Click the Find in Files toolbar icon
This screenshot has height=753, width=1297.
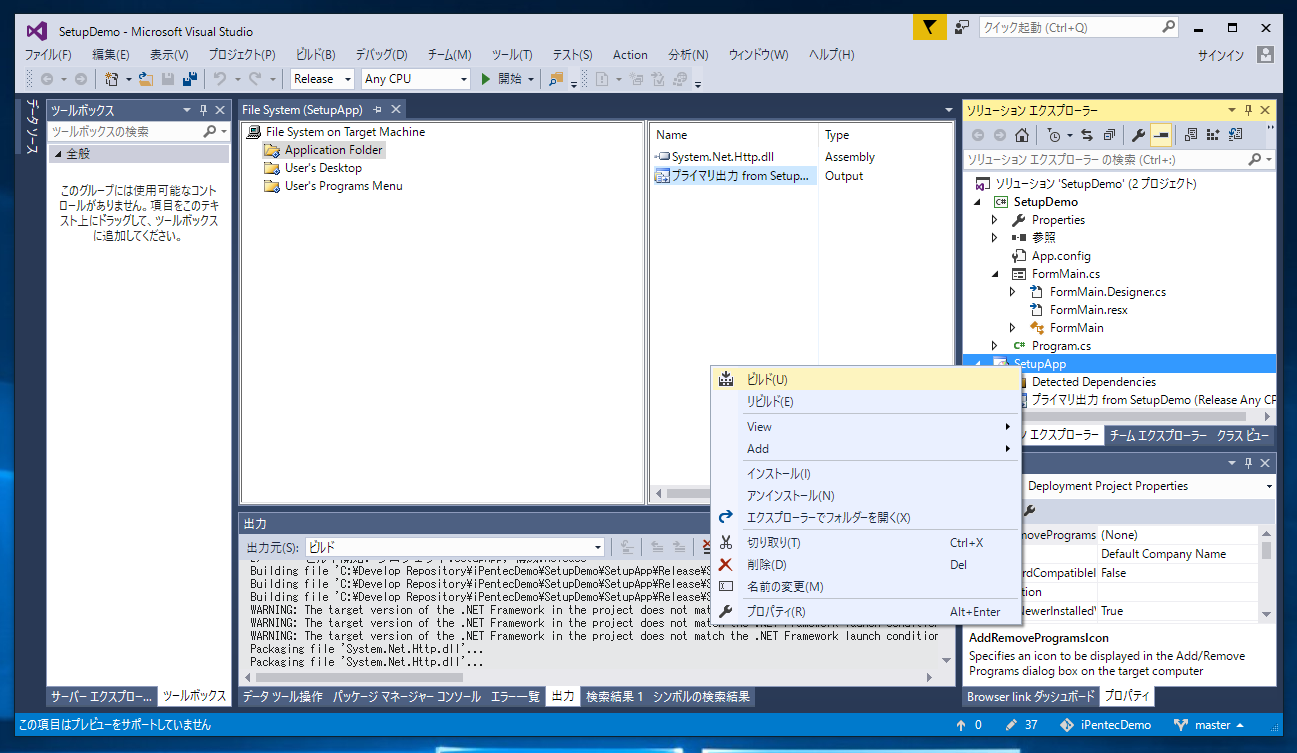[556, 79]
